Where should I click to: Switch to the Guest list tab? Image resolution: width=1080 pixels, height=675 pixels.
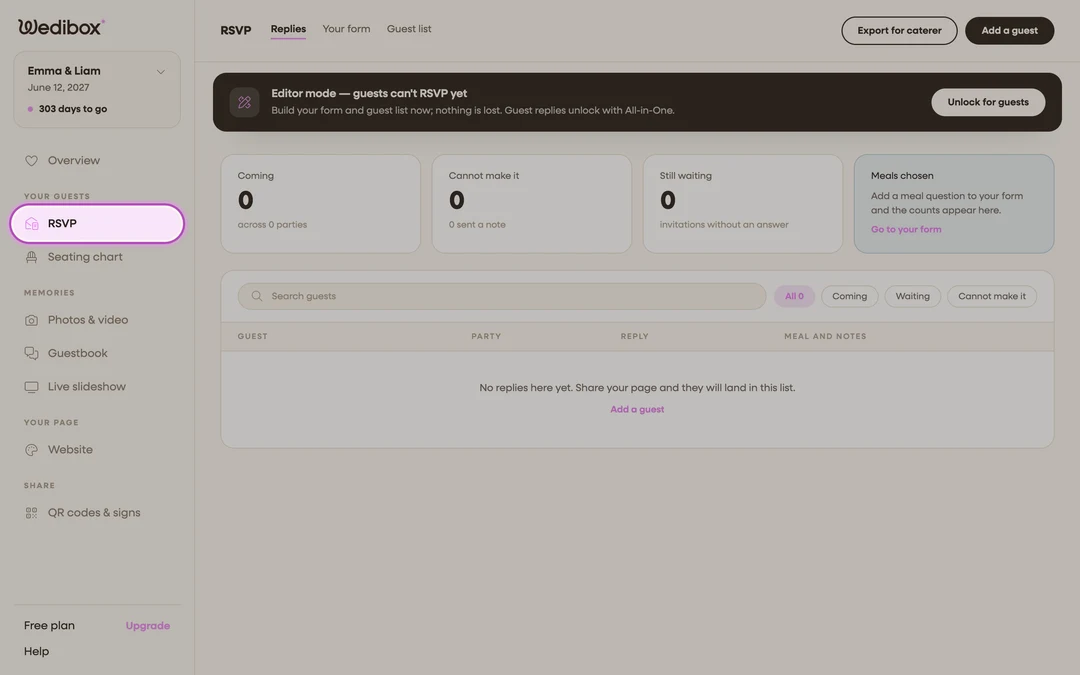[x=409, y=29]
